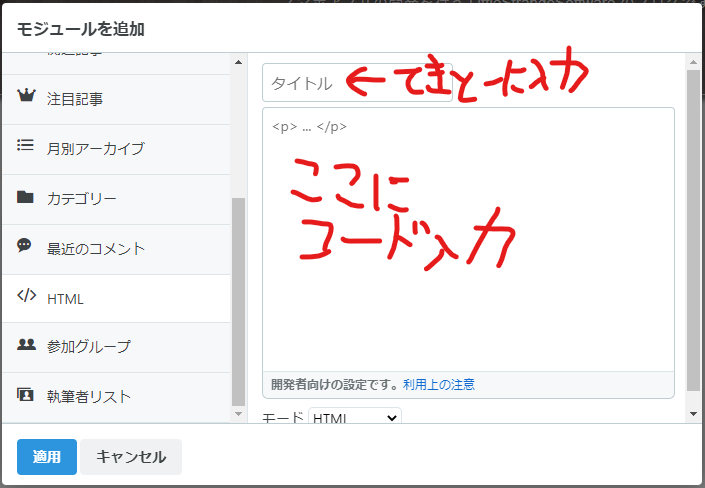Click the folder icon beside カテゴリー
705x488 pixels.
tap(25, 197)
